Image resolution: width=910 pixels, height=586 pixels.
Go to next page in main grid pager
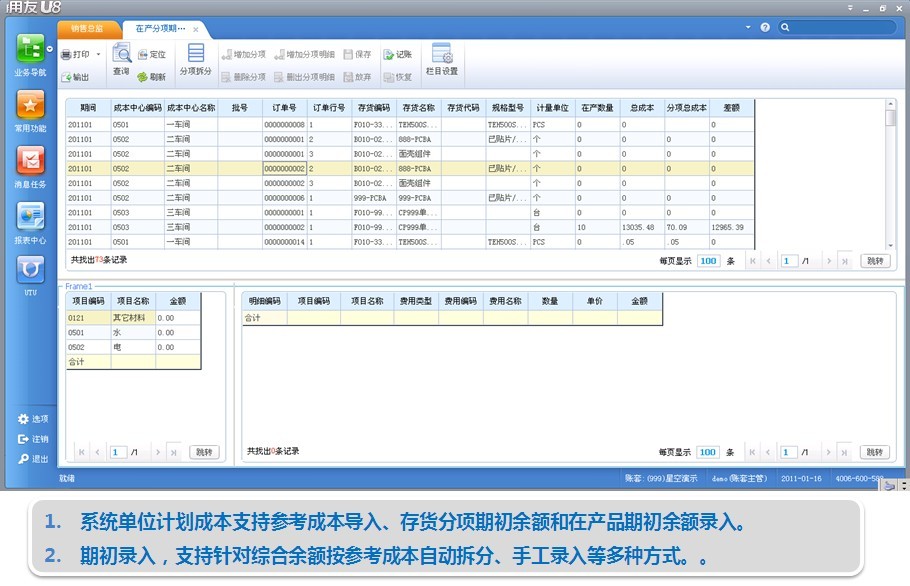pos(829,261)
